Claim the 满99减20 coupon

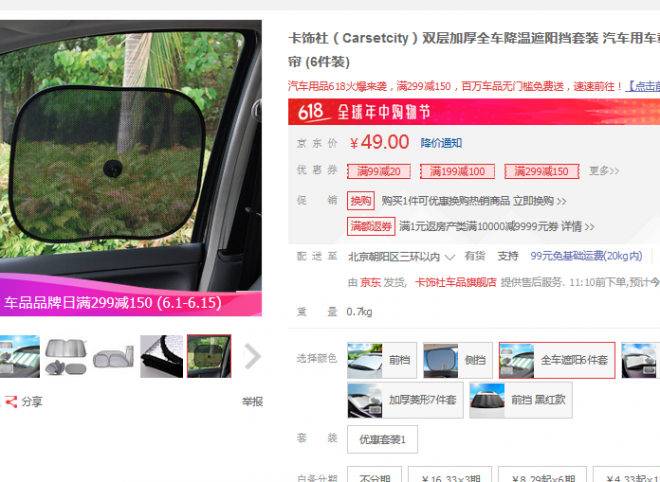379,171
